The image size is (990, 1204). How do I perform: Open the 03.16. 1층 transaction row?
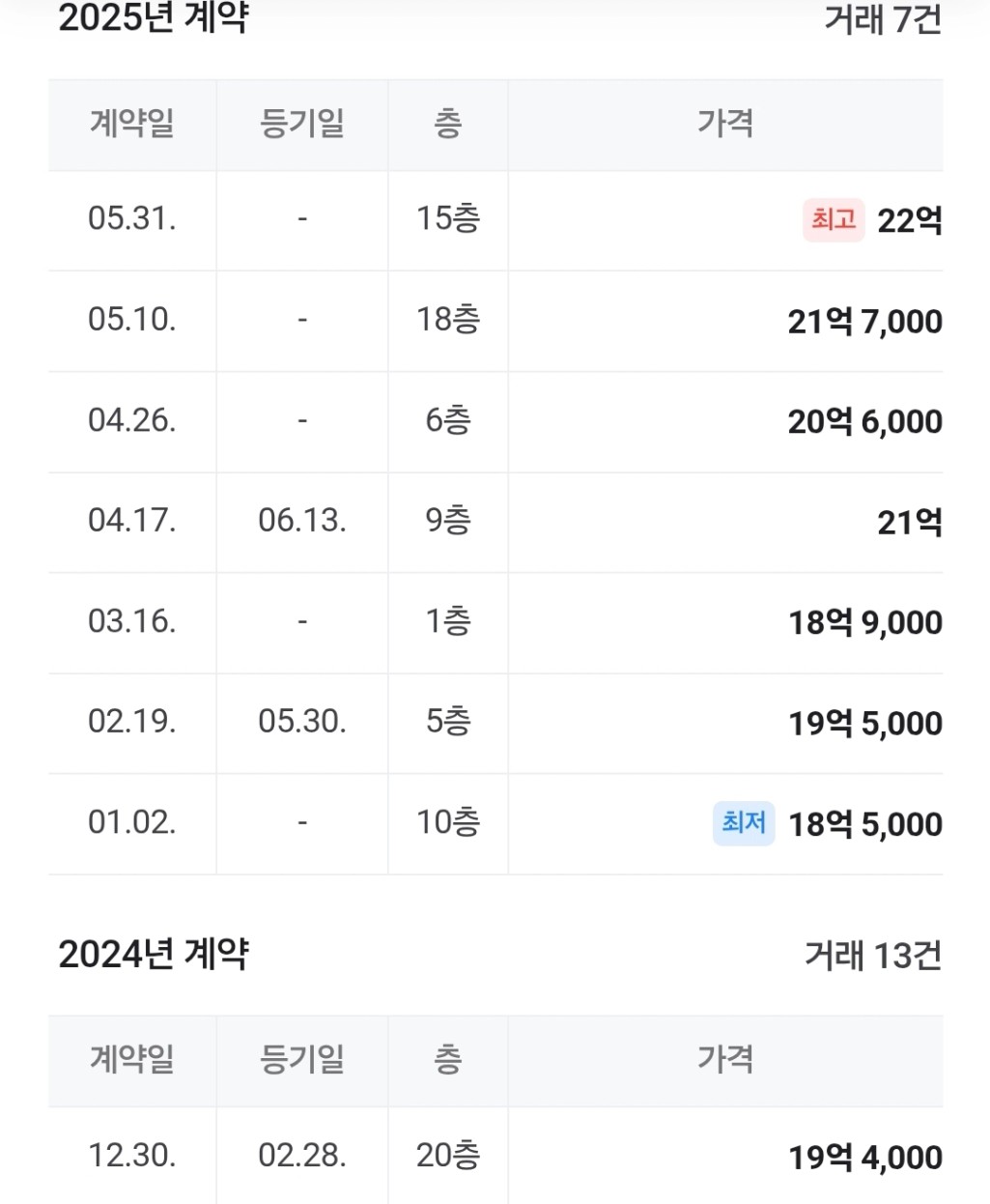[495, 622]
